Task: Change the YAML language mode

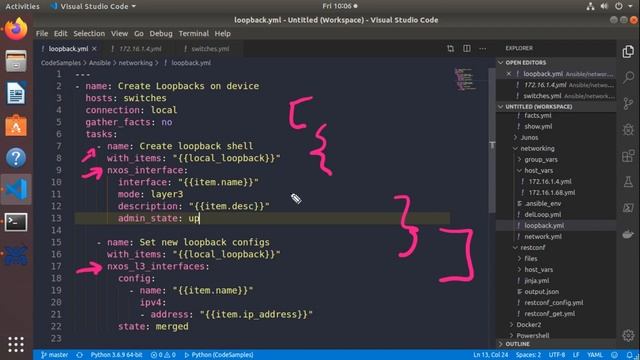Action: coord(595,355)
